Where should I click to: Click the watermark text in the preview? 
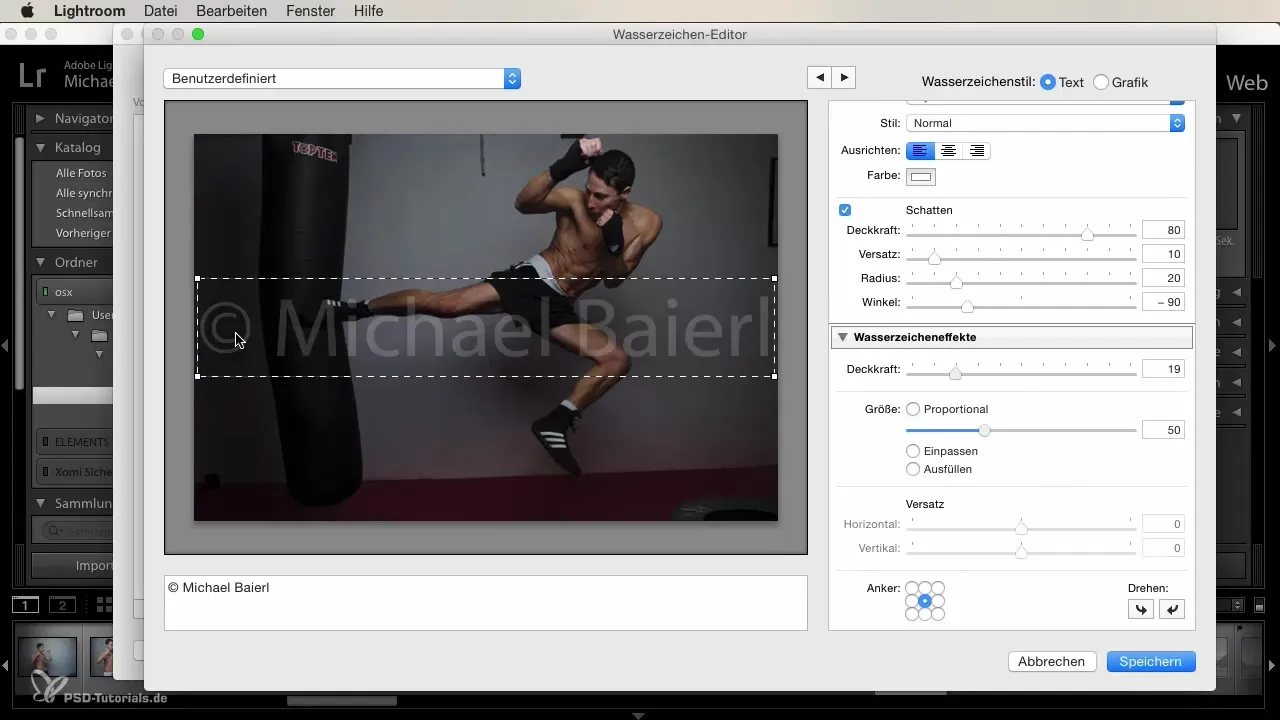(485, 327)
